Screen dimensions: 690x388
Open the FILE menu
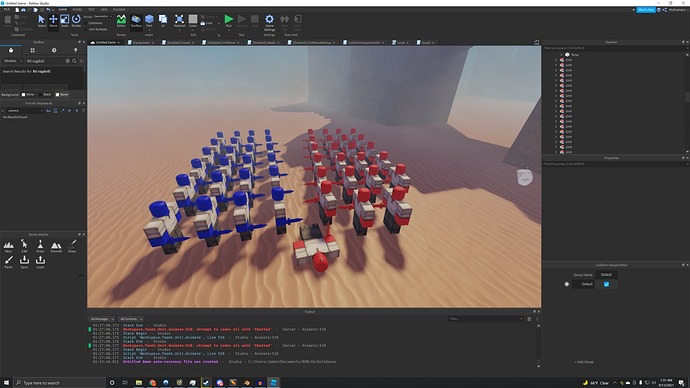(7, 9)
